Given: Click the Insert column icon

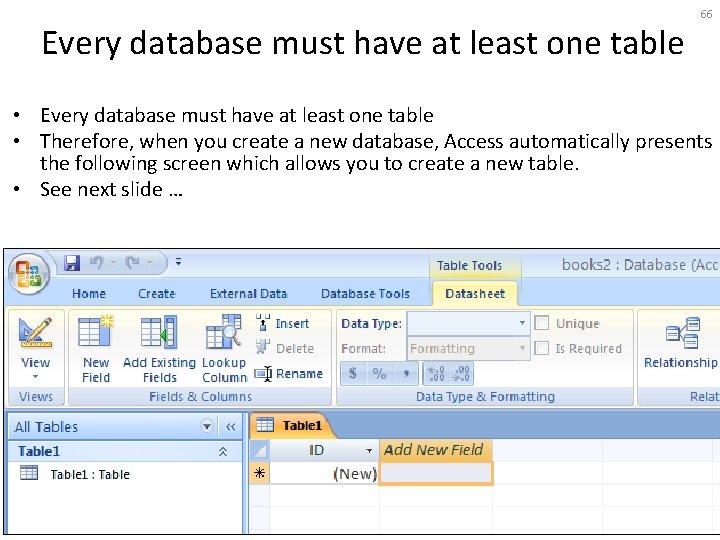Looking at the screenshot, I should point(263,323).
